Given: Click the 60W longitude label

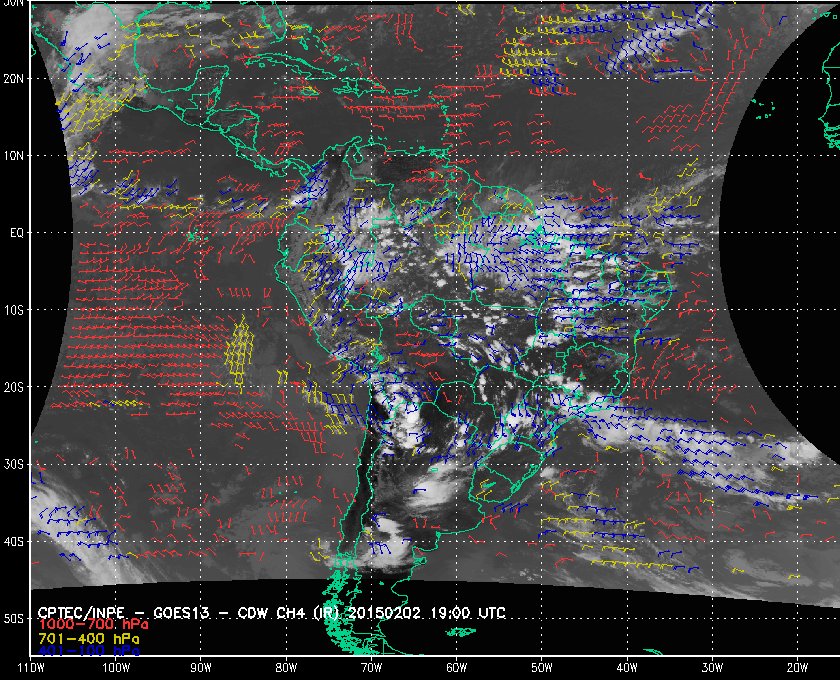Looking at the screenshot, I should point(456,668).
